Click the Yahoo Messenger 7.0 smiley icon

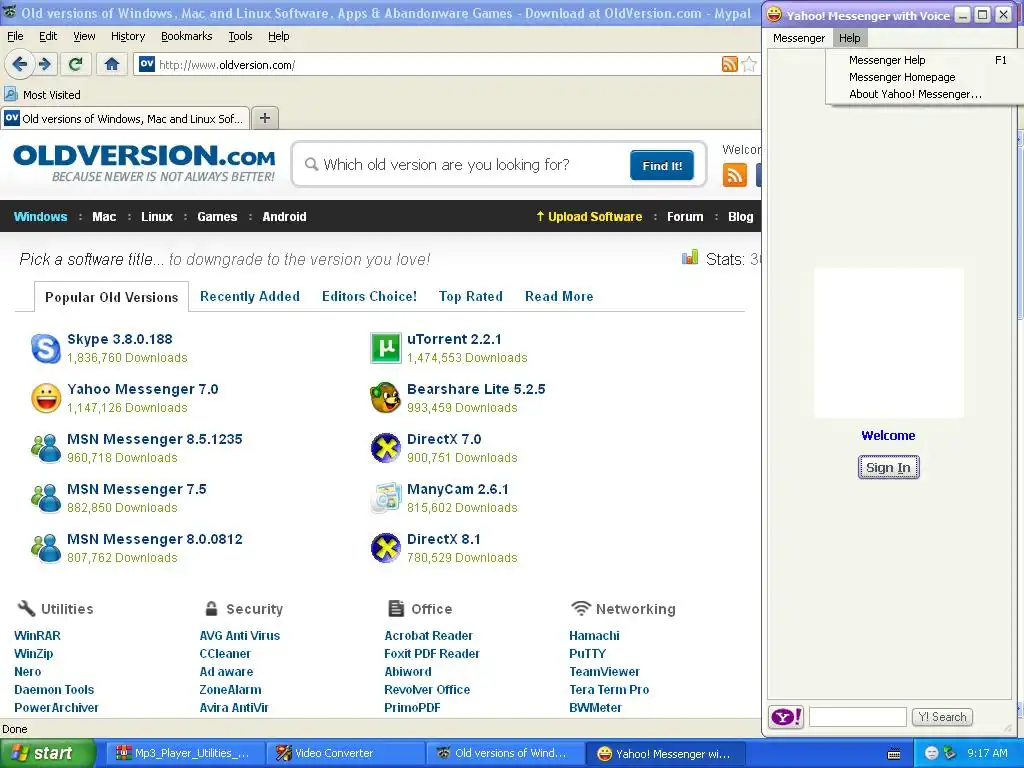pos(46,398)
